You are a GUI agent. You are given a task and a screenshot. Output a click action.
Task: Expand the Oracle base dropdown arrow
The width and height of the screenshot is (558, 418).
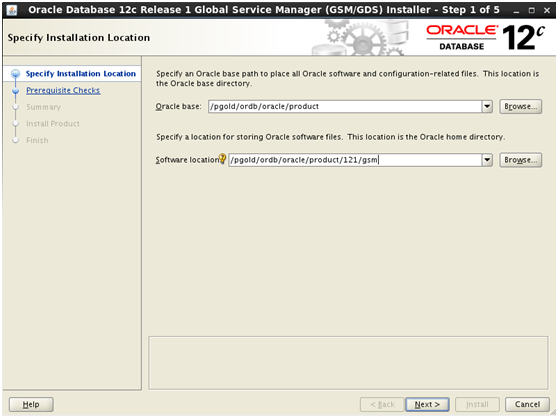point(487,106)
